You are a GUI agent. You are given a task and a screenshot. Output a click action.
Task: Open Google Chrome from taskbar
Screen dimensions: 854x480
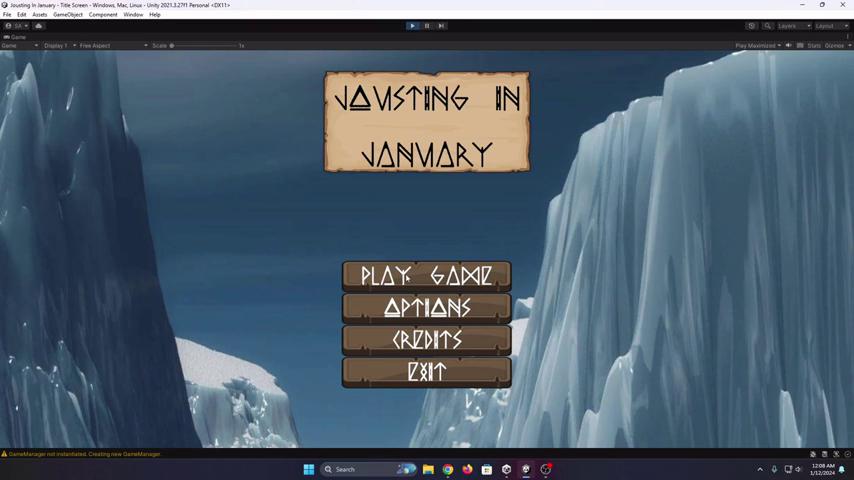[x=448, y=469]
